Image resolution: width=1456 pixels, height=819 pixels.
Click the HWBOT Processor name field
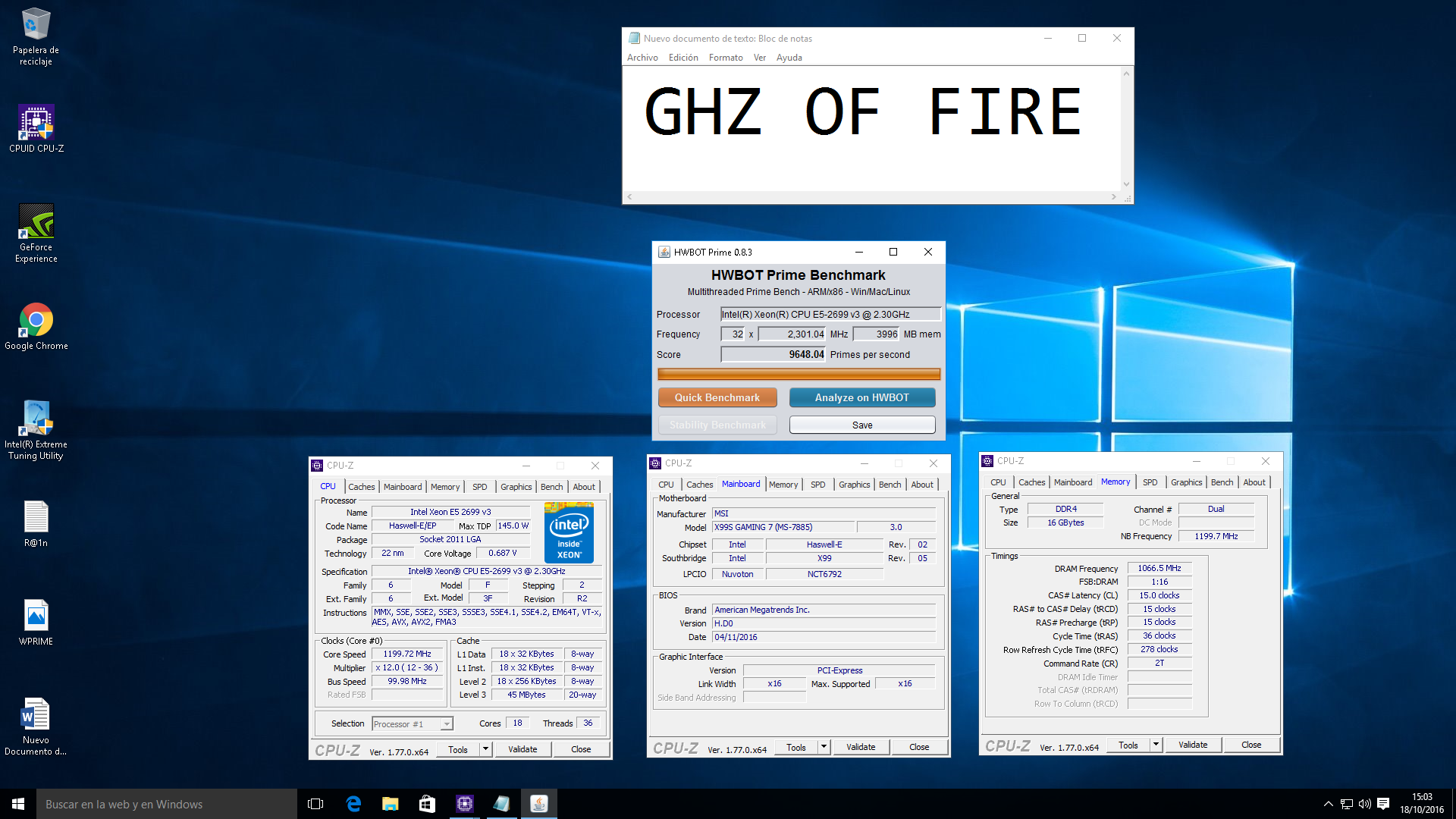tap(830, 314)
